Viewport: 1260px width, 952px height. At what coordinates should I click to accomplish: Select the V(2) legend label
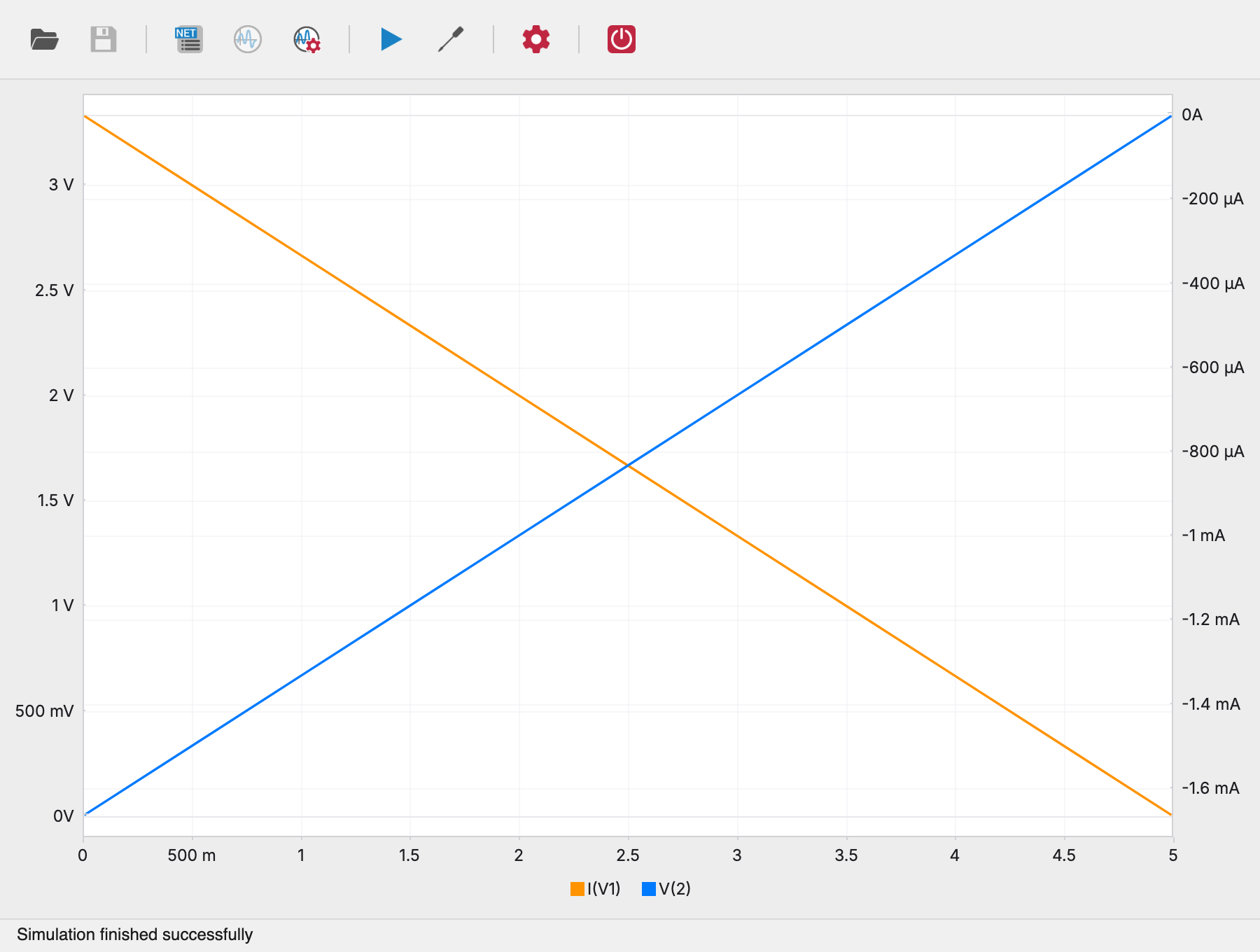pos(675,889)
